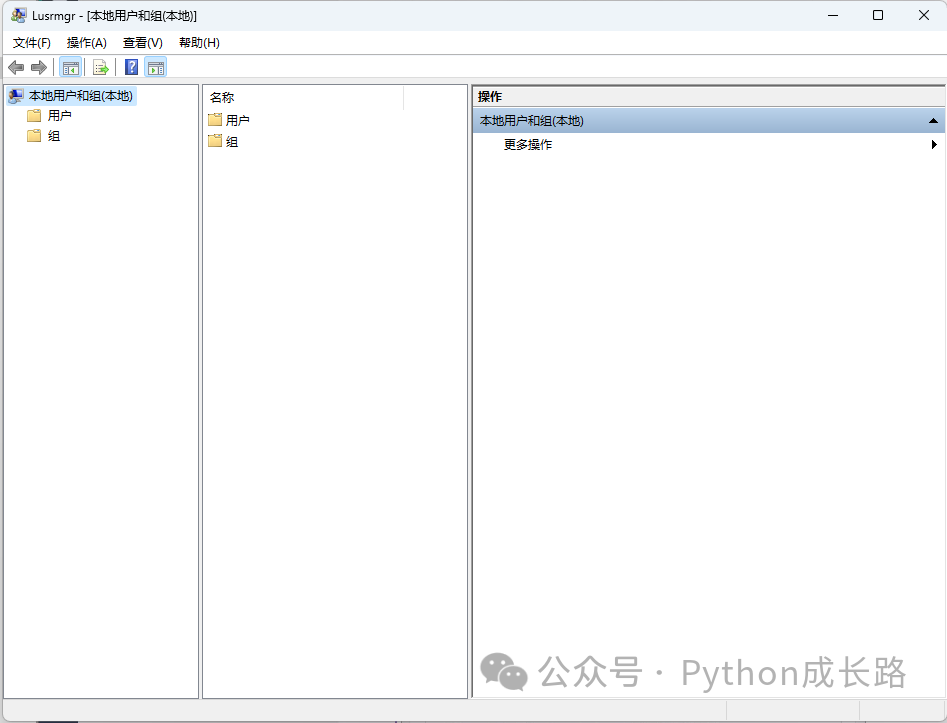
Task: Click the Forward arrow toolbar icon
Action: point(39,67)
